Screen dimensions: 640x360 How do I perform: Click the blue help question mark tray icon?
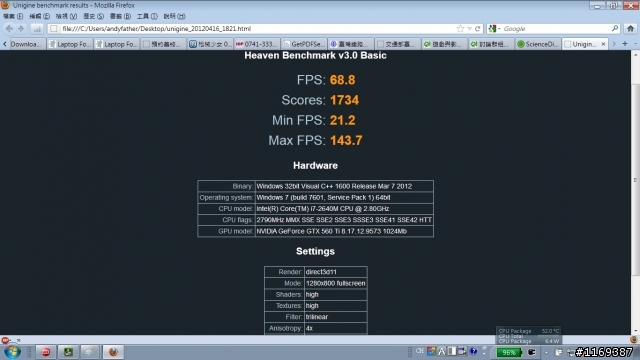pyautogui.click(x=473, y=351)
